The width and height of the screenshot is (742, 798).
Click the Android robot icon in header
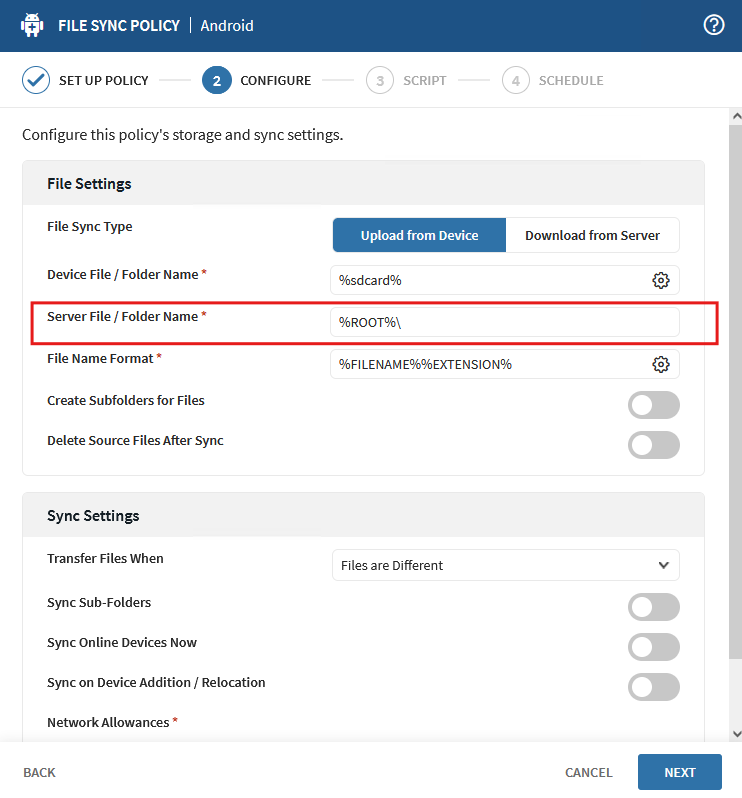(x=31, y=25)
